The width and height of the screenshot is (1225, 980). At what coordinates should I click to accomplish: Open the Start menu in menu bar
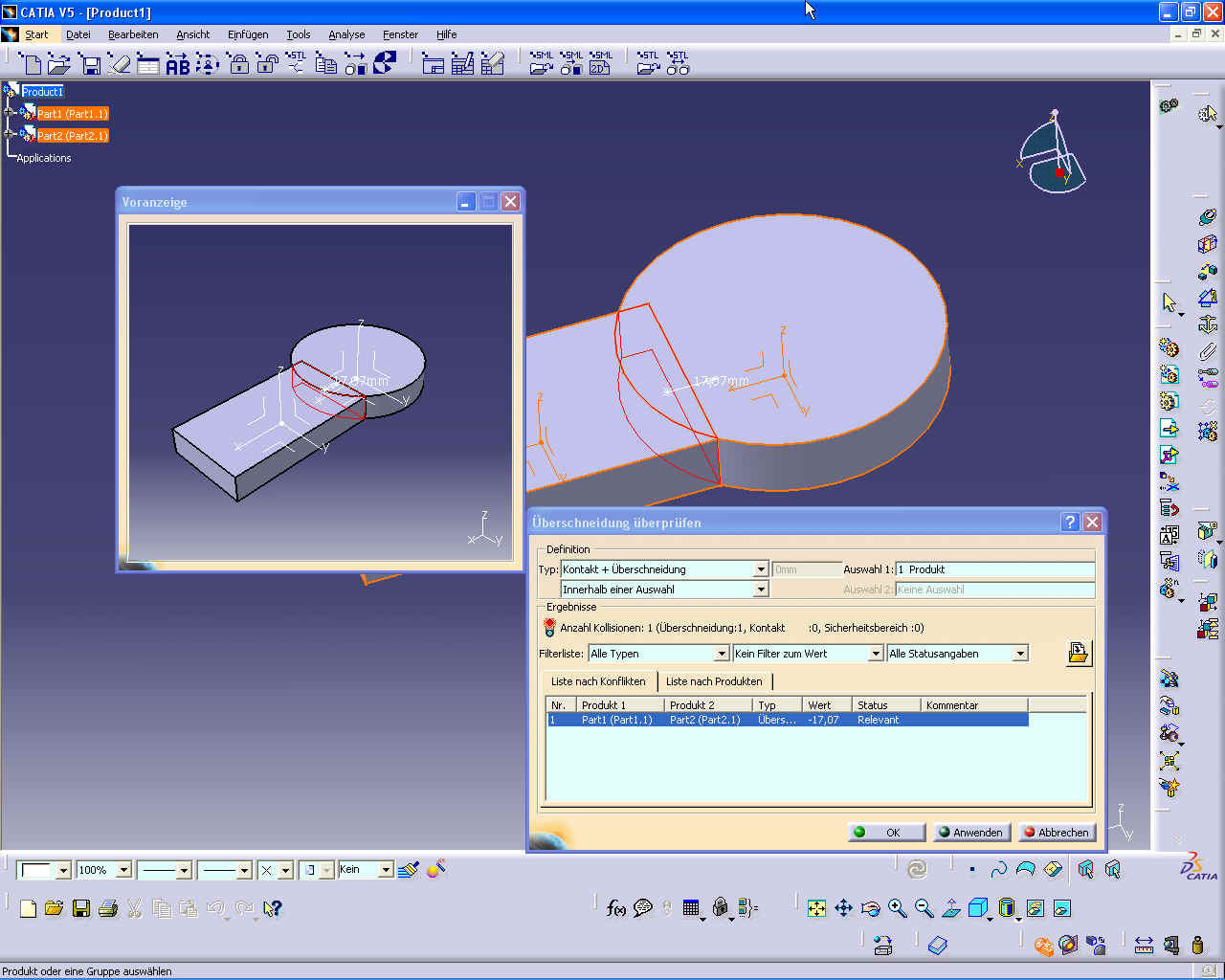pos(36,34)
